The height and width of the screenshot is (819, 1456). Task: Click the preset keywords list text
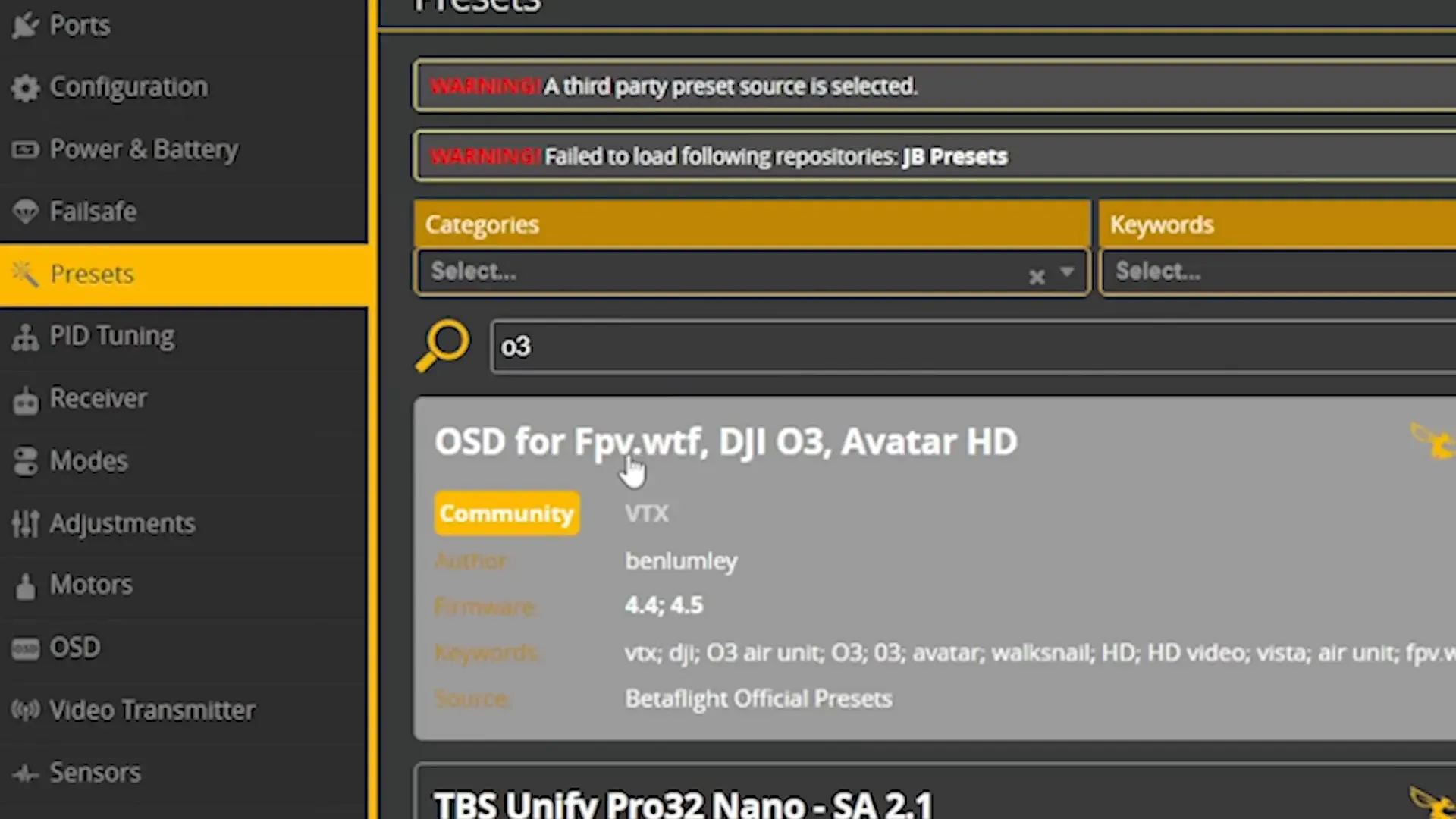coord(1040,653)
